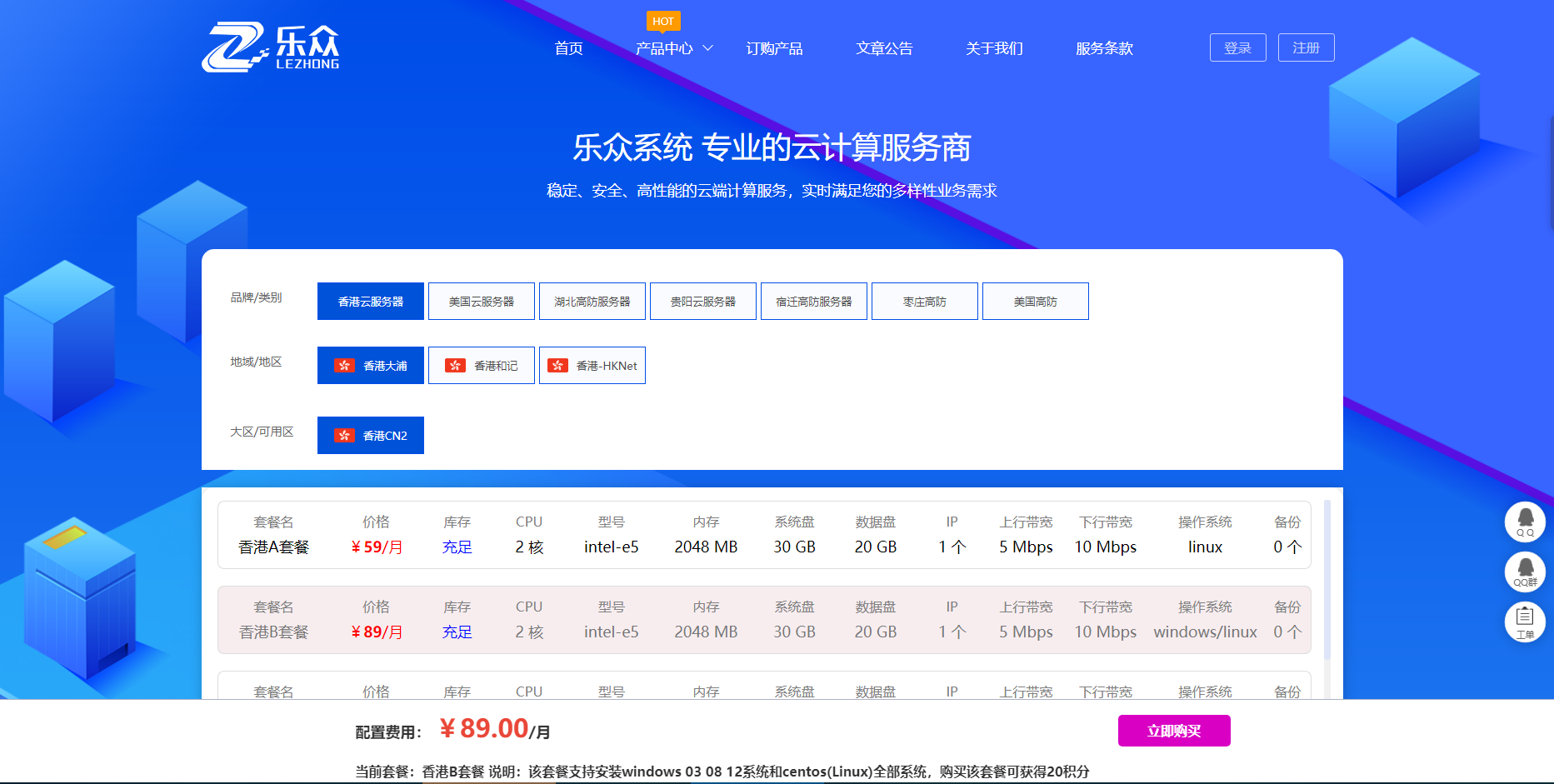Image resolution: width=1554 pixels, height=784 pixels.
Task: Expand the 产品中心 dropdown menu
Action: pos(673,48)
